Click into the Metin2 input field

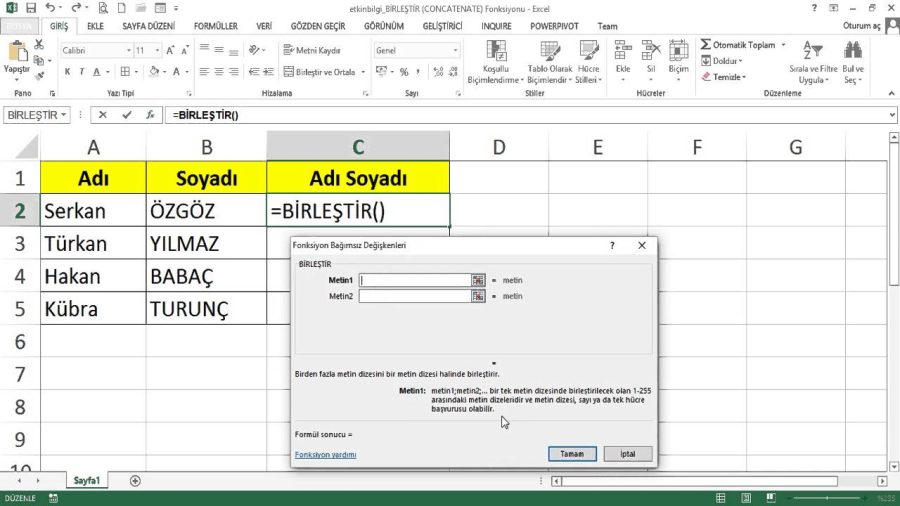414,296
